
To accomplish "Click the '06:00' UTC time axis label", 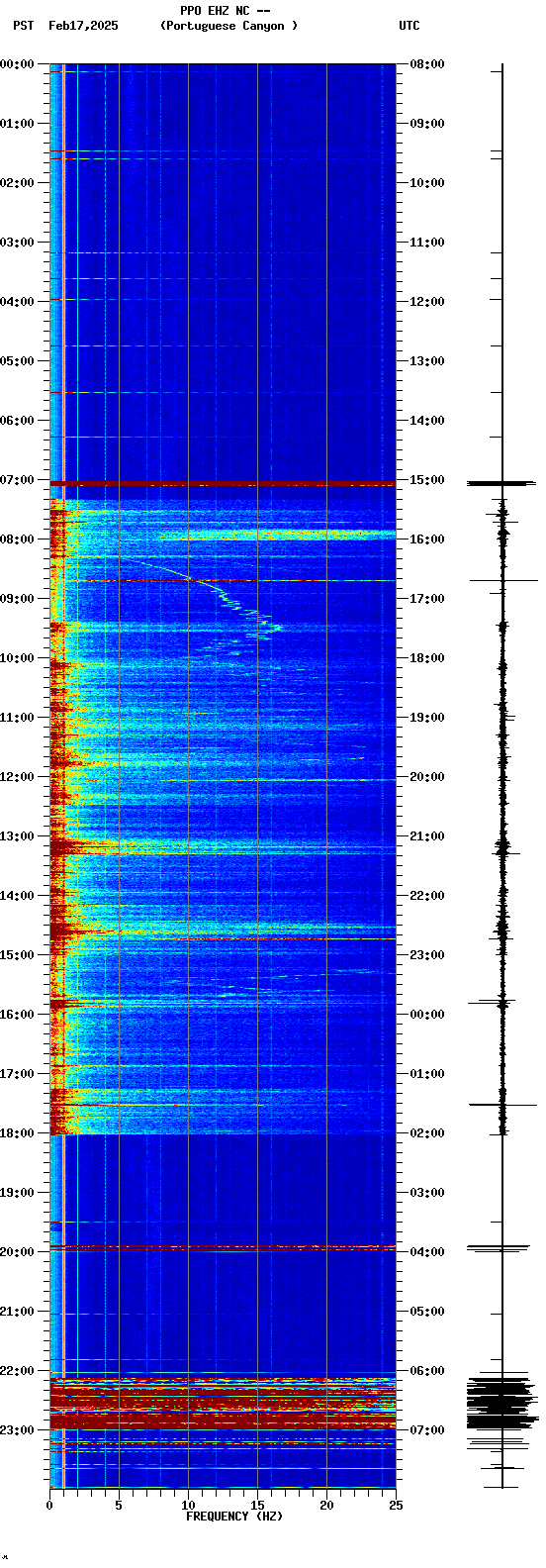I will [427, 1371].
